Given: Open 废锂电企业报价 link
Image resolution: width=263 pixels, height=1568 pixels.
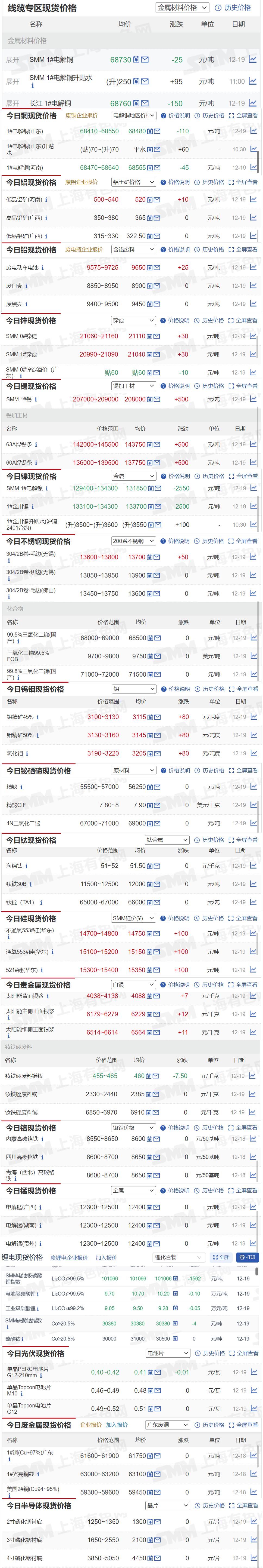Looking at the screenshot, I should point(69,1257).
